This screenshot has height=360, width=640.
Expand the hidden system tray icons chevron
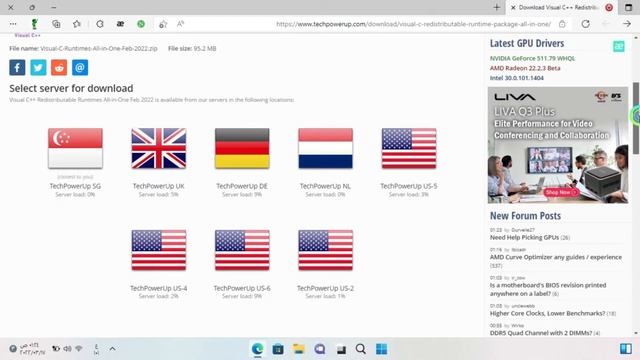[x=112, y=349]
